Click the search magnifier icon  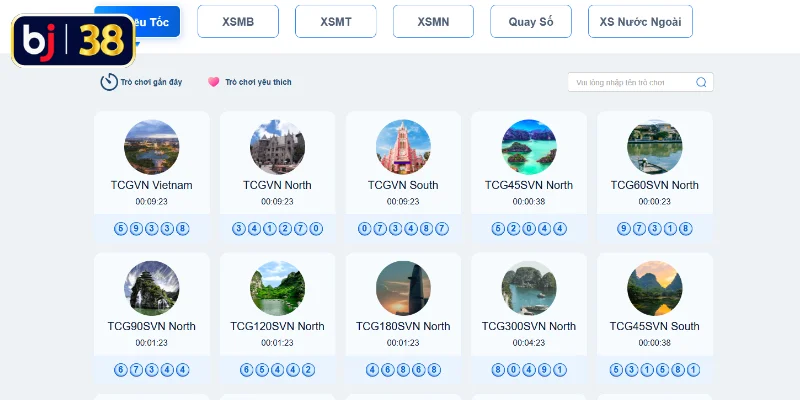[x=702, y=82]
